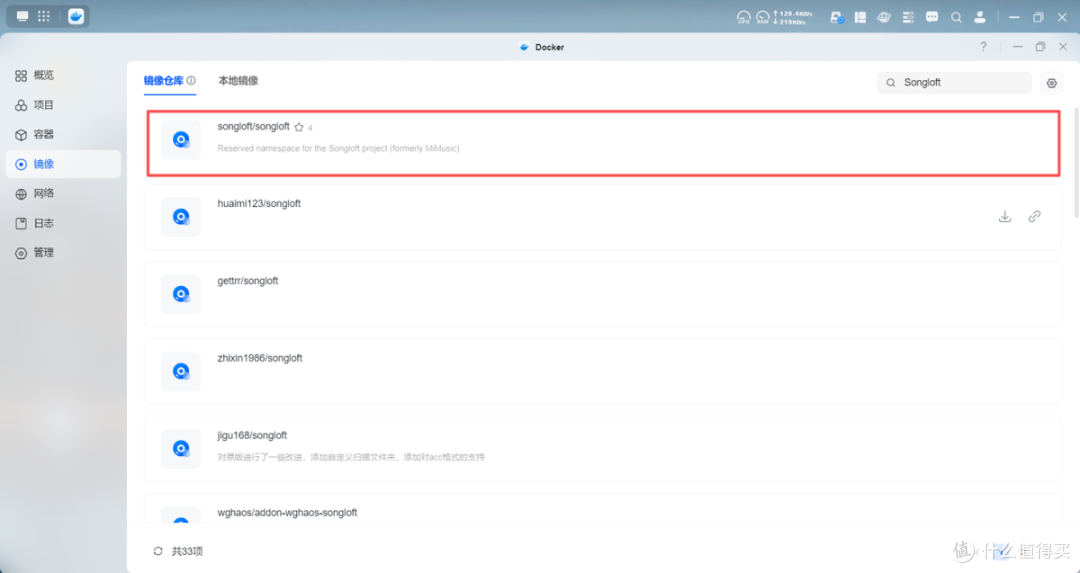Screen dimensions: 1080x573
Task: Close the Docker window
Action: click(1063, 47)
